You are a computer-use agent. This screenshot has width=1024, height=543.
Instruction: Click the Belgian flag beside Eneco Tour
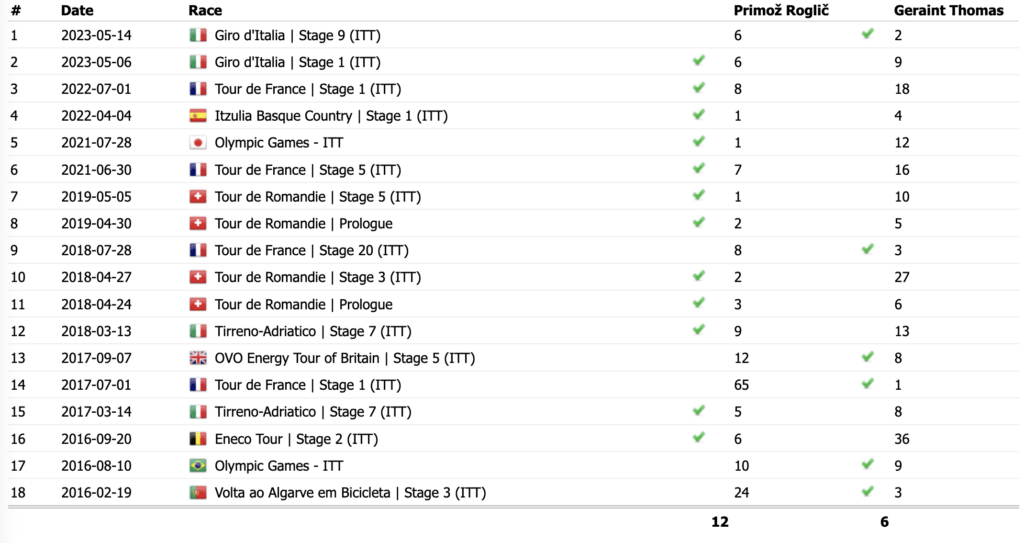198,439
